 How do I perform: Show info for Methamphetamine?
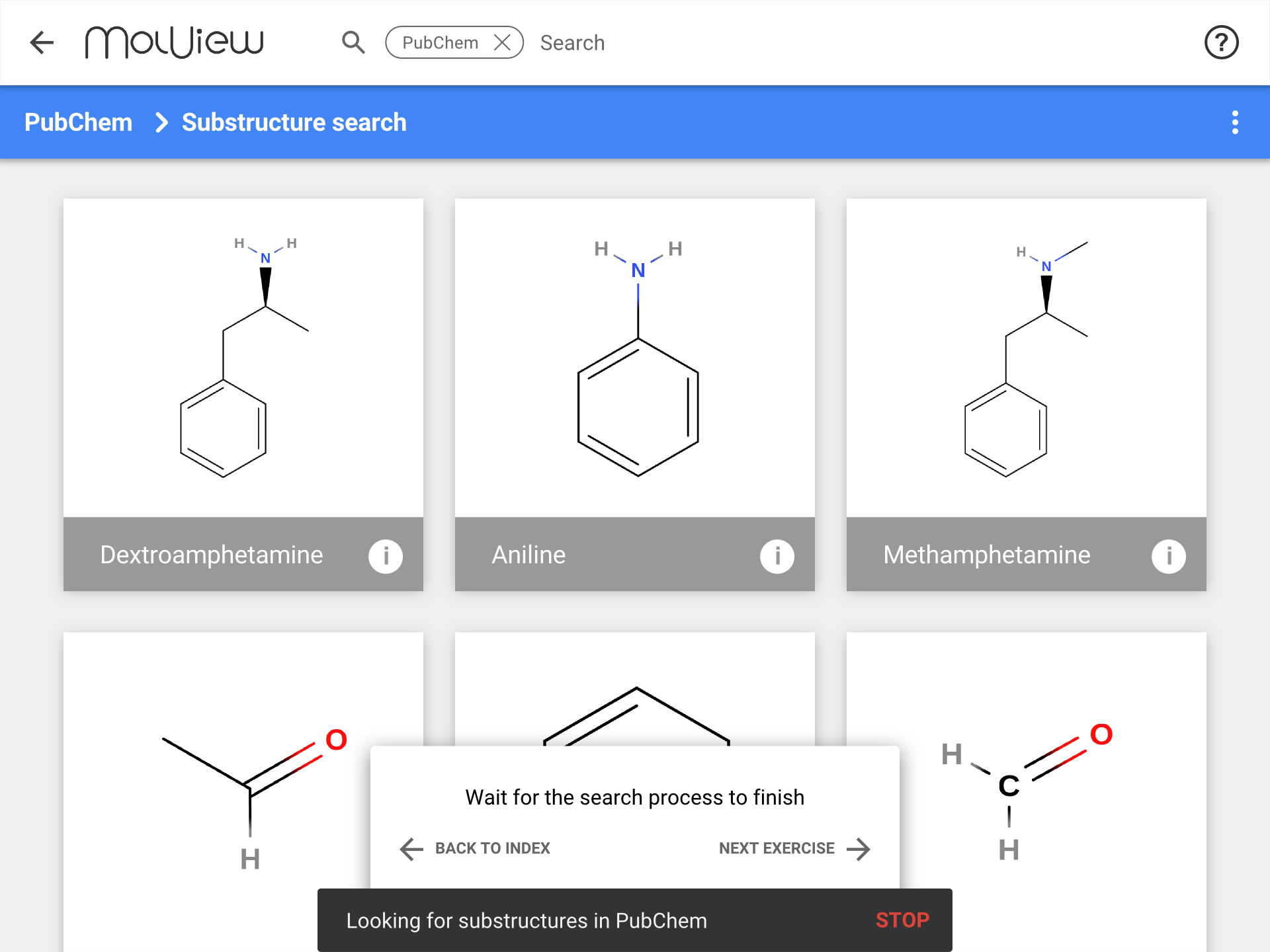coord(1169,555)
